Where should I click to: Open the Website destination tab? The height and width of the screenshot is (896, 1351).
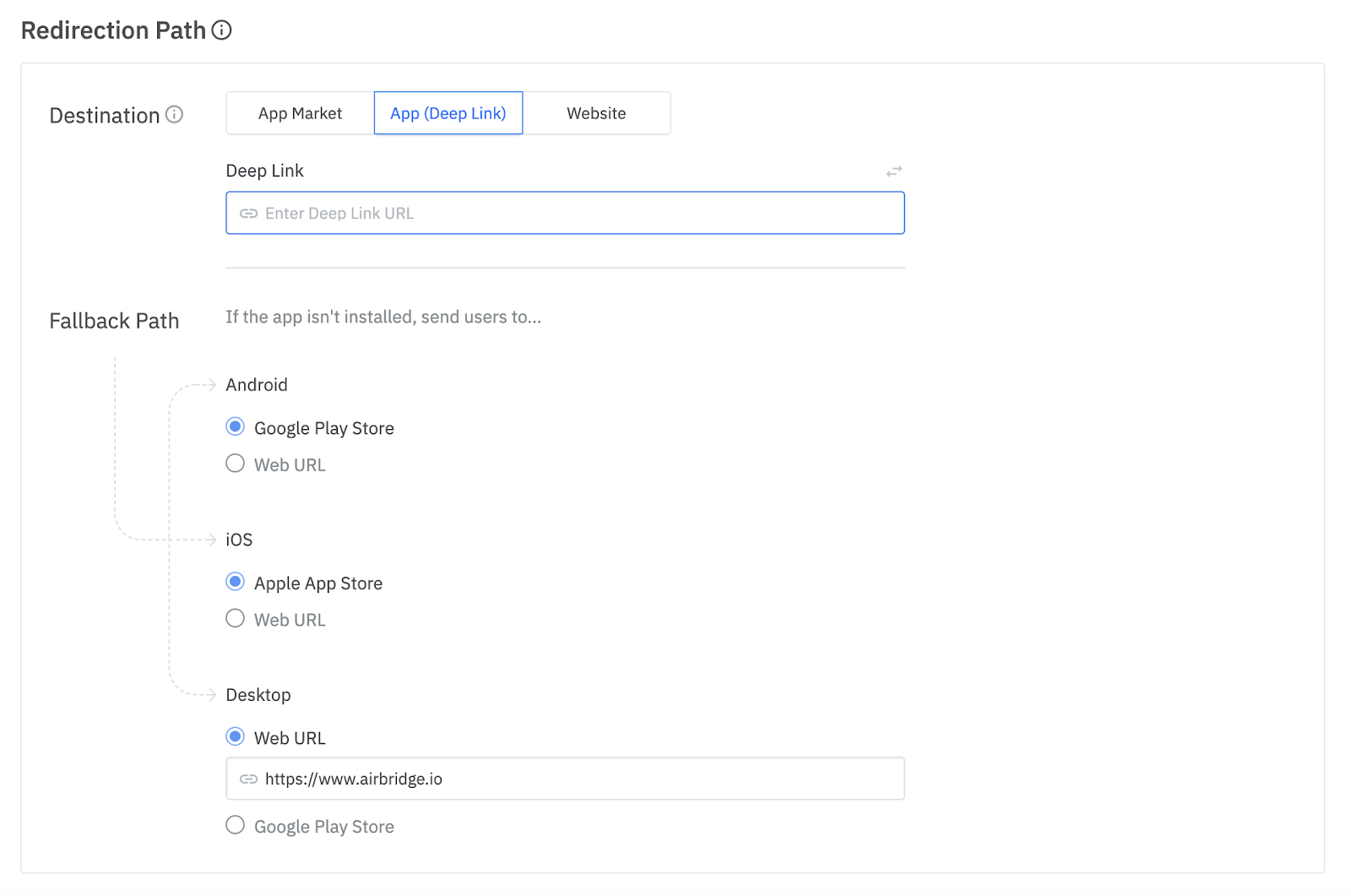tap(596, 112)
